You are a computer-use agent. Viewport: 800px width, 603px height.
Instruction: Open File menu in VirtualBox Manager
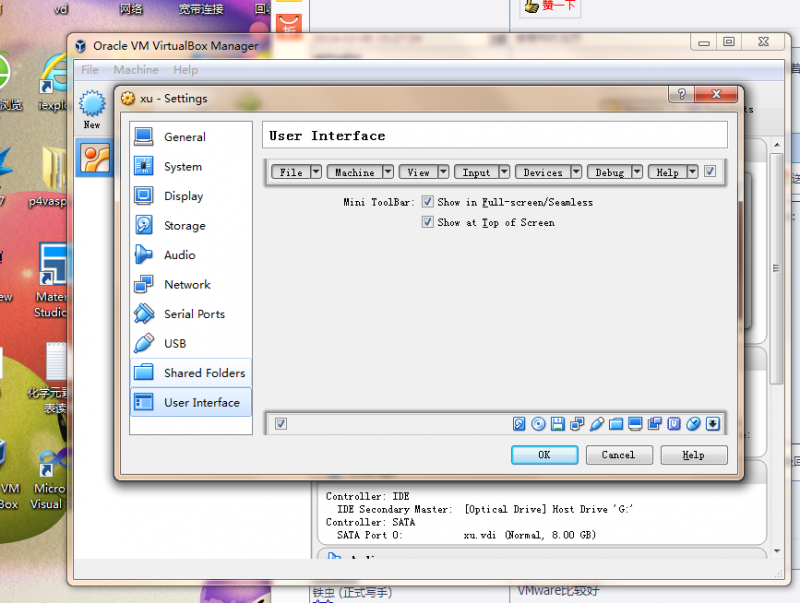point(90,70)
